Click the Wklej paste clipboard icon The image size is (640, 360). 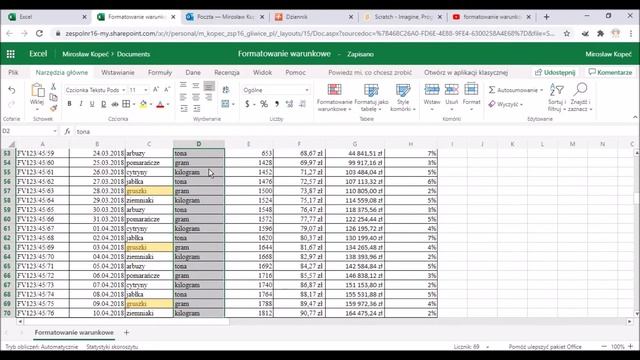[37, 90]
